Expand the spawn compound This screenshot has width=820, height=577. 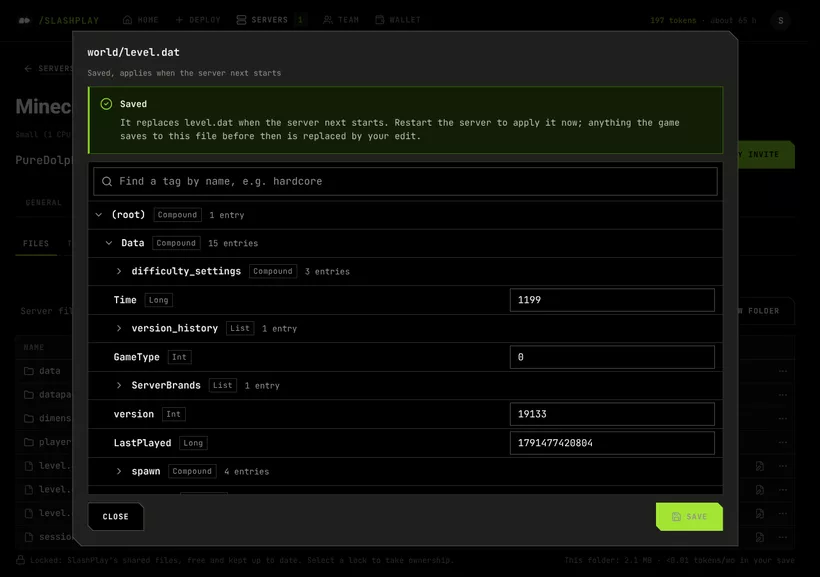click(119, 471)
